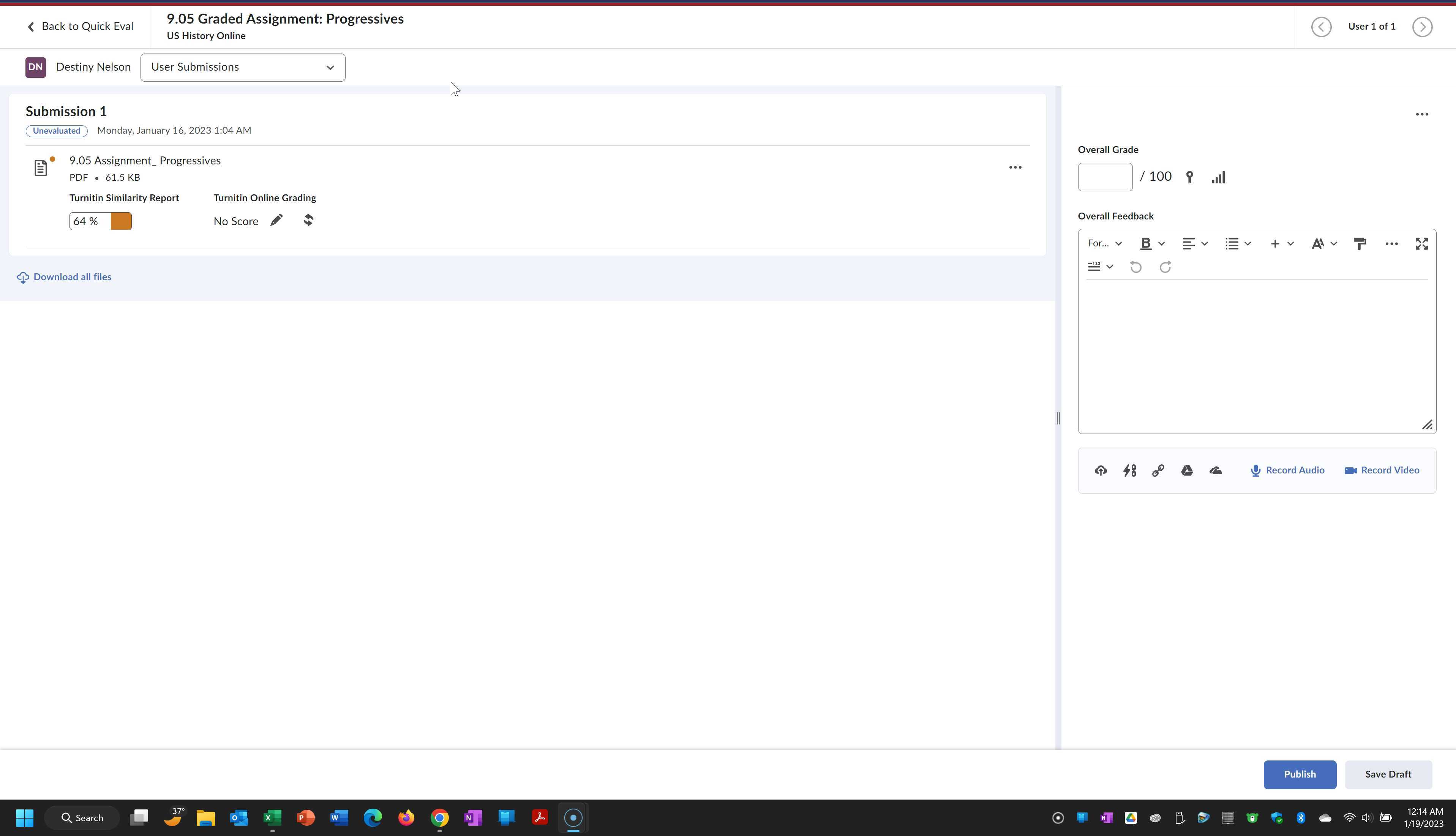Open more actions menu for the submission file
Screen dimensions: 1456x836
point(1015,168)
